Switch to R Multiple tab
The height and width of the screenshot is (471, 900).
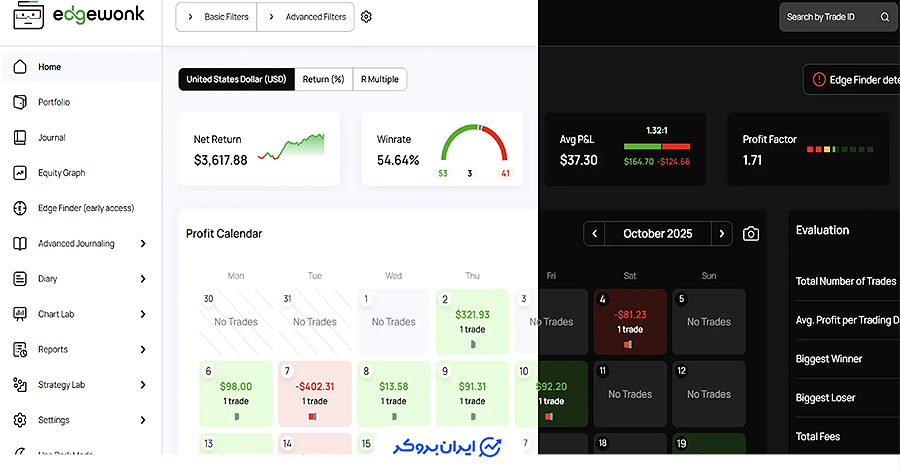point(380,79)
